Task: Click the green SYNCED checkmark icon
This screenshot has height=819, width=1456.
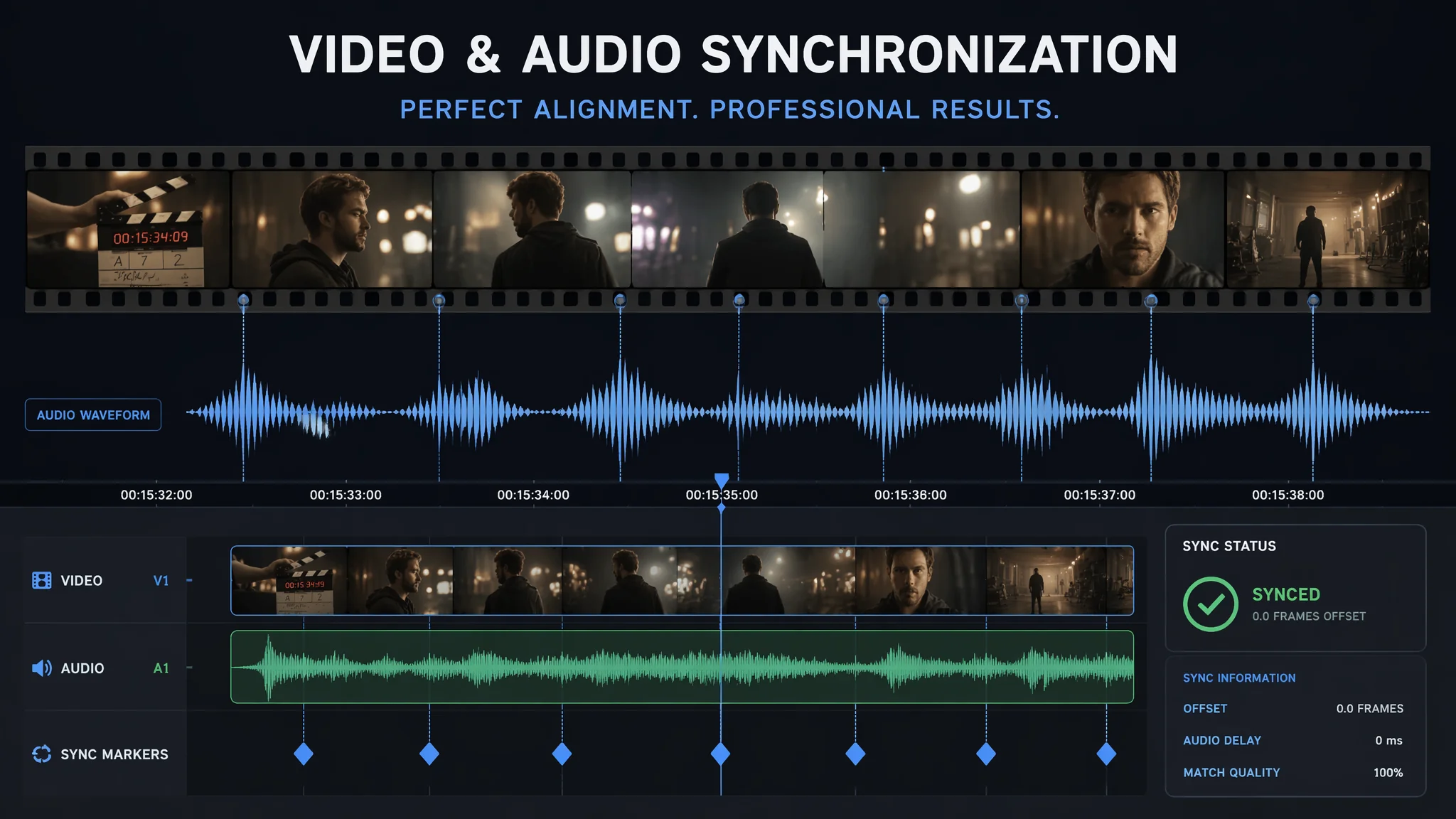Action: [1211, 604]
